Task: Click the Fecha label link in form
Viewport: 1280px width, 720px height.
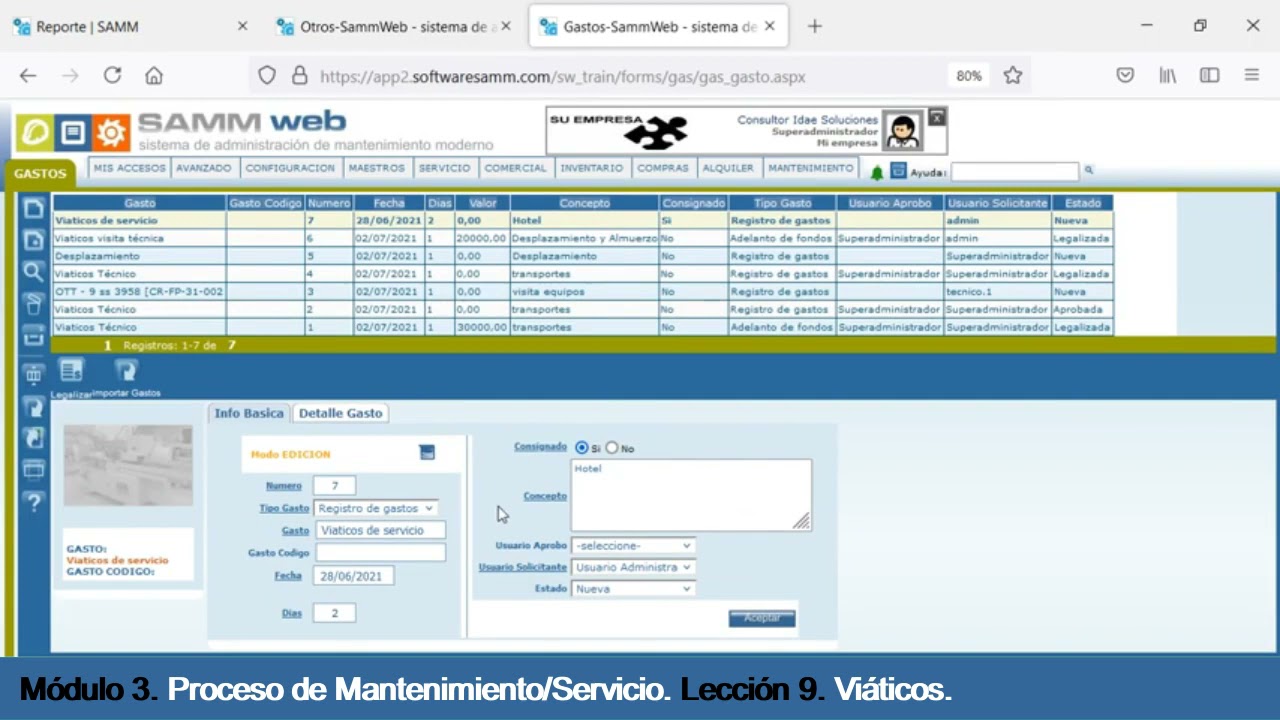Action: coord(288,576)
